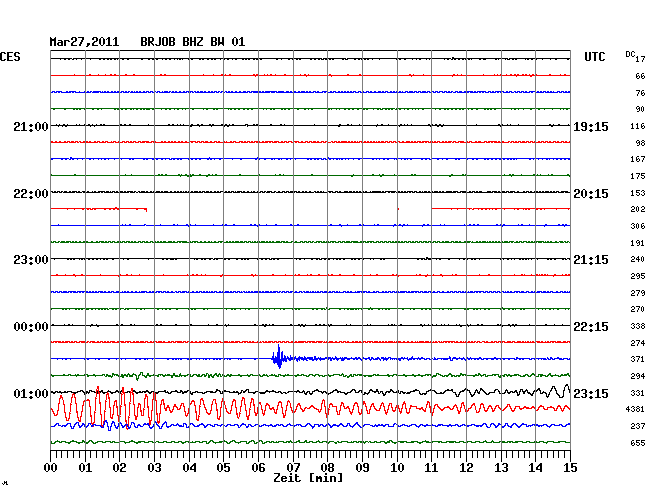Click minute label 03 on time axis

click(155, 468)
